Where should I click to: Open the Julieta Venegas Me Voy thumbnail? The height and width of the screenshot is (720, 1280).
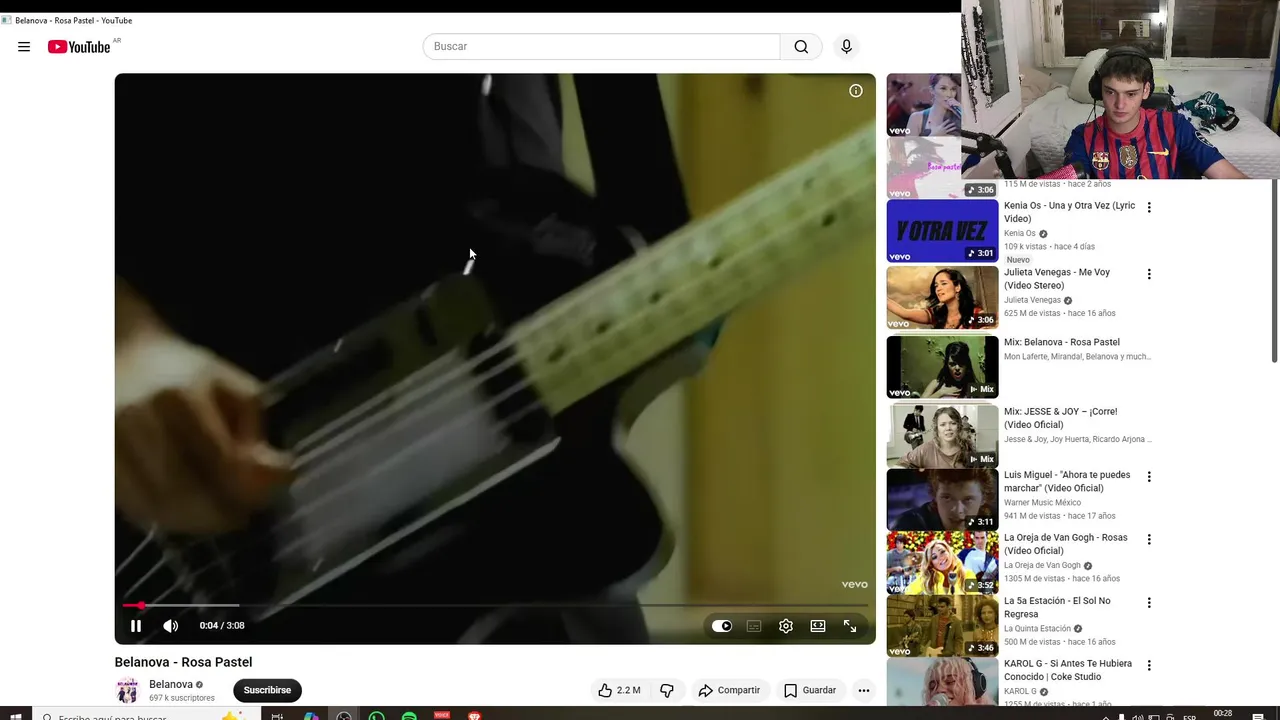942,298
